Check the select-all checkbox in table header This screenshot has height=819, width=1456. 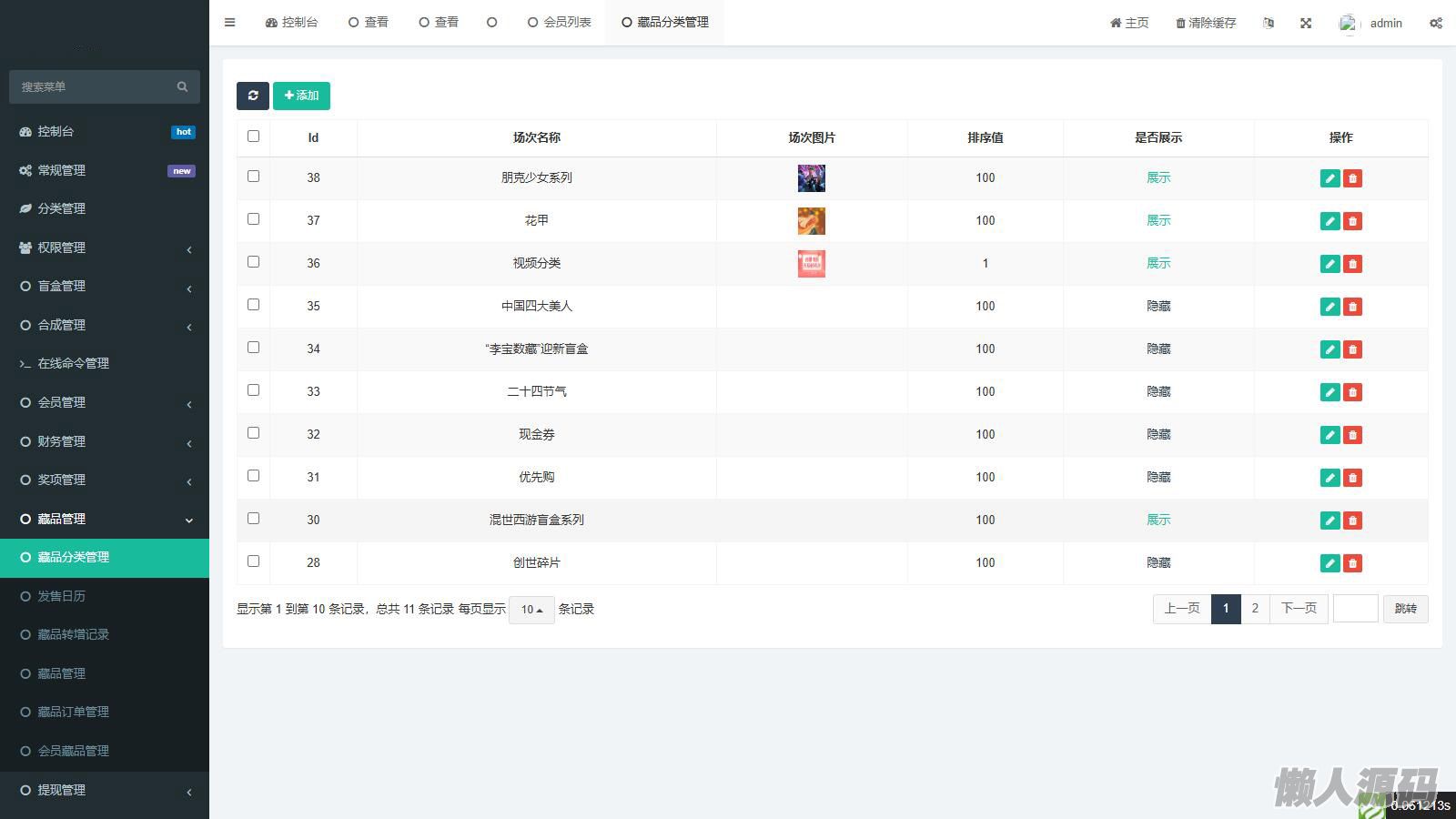253,136
